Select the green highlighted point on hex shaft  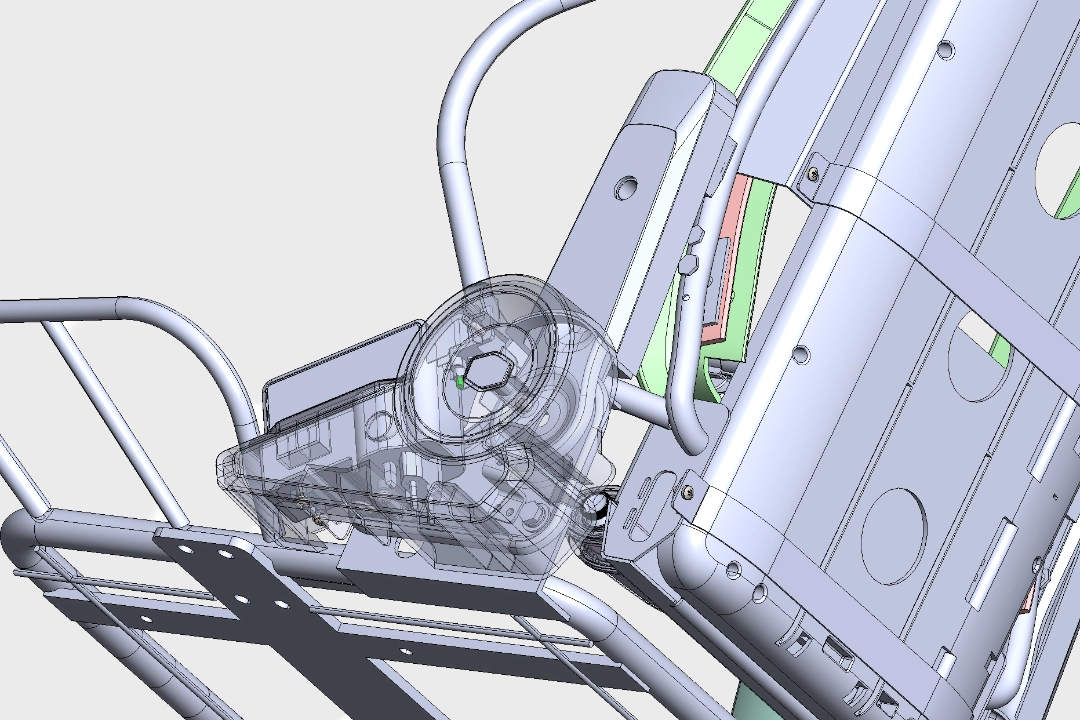[459, 381]
